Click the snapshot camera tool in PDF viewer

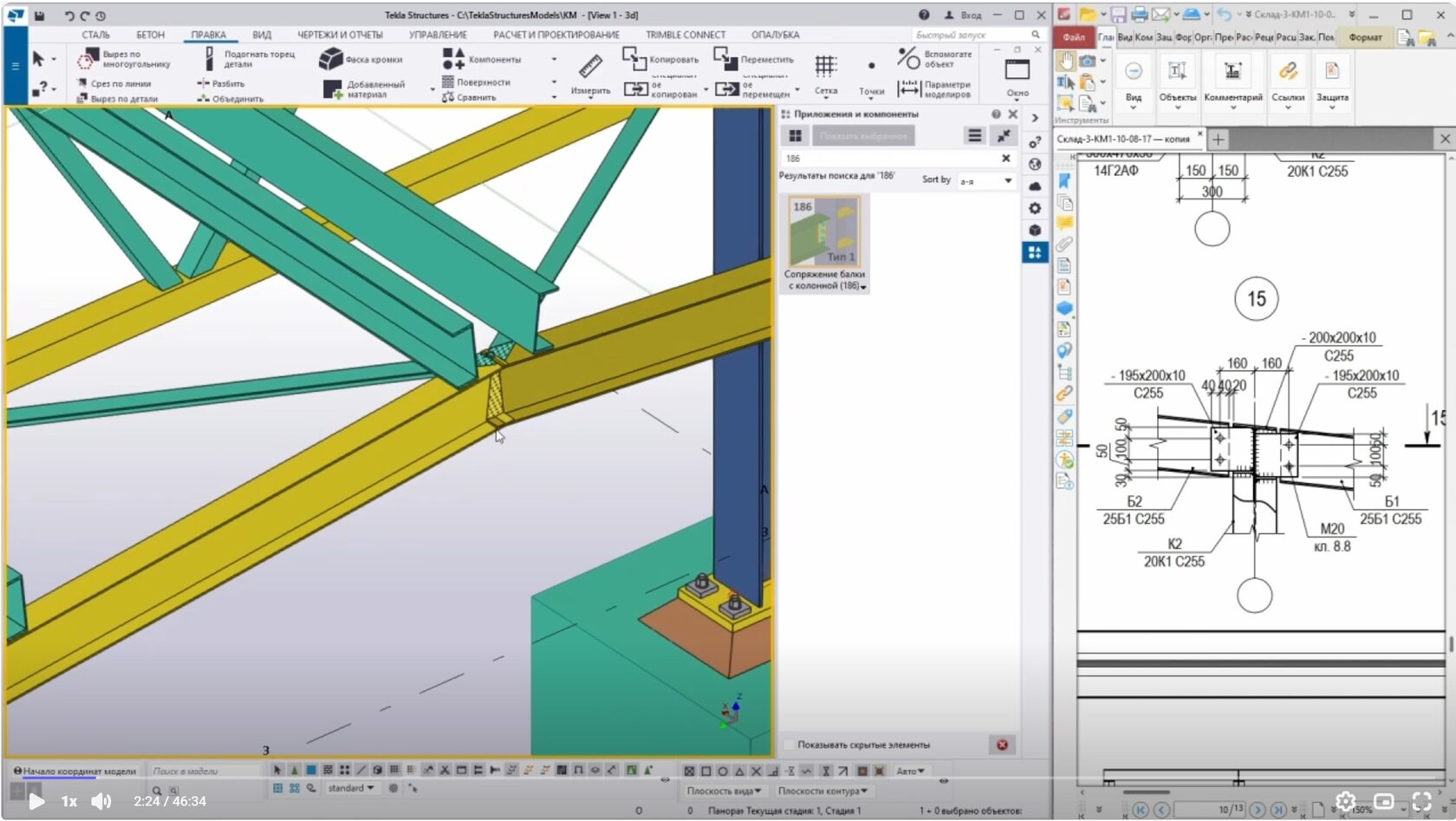pos(1087,61)
